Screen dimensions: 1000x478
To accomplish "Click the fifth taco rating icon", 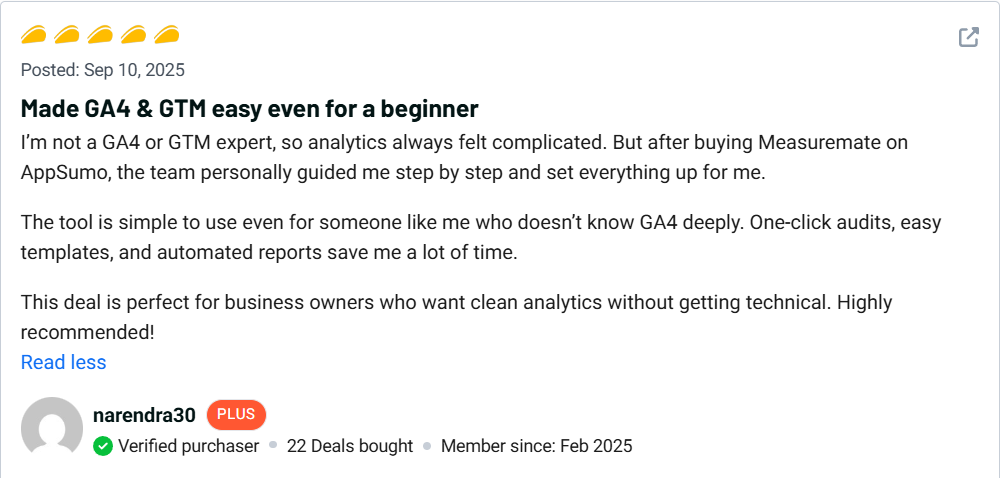I will coord(166,36).
